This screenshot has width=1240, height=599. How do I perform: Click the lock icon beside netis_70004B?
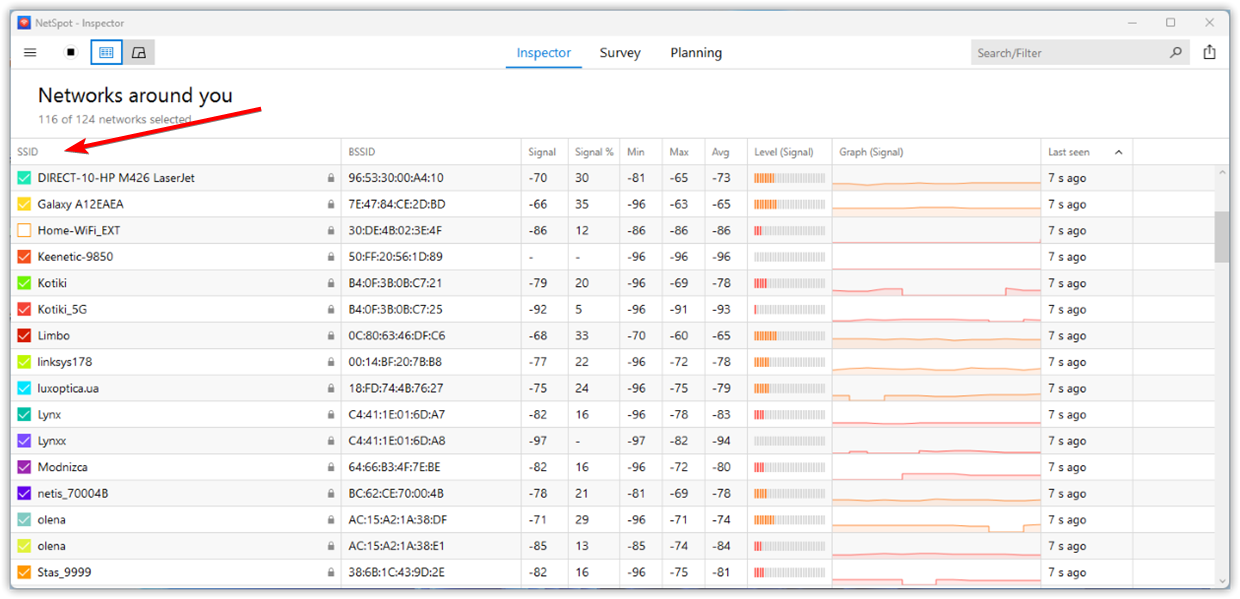click(330, 493)
